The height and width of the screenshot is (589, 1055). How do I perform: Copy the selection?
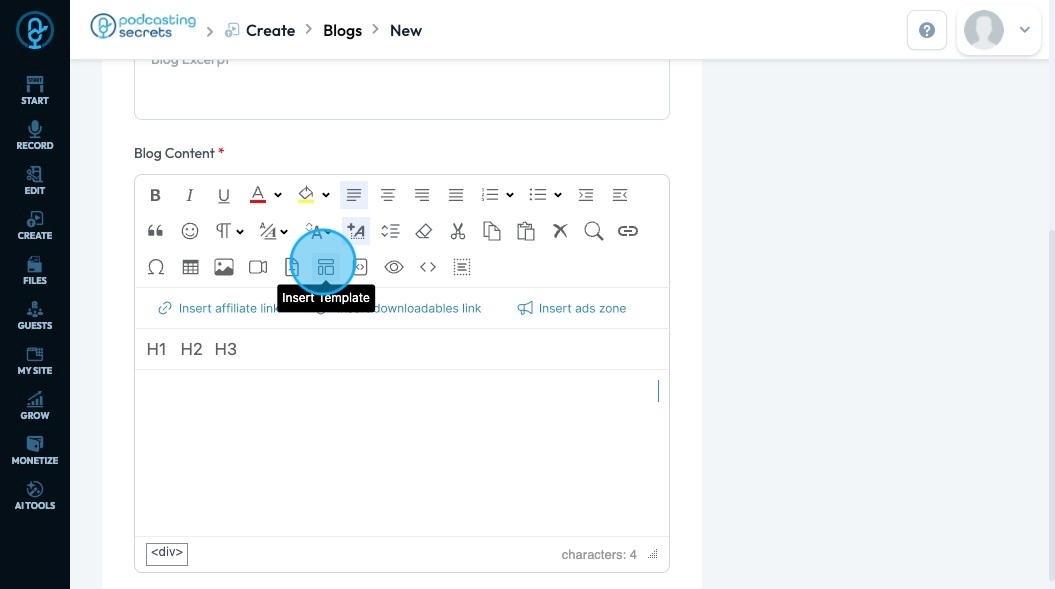point(492,231)
